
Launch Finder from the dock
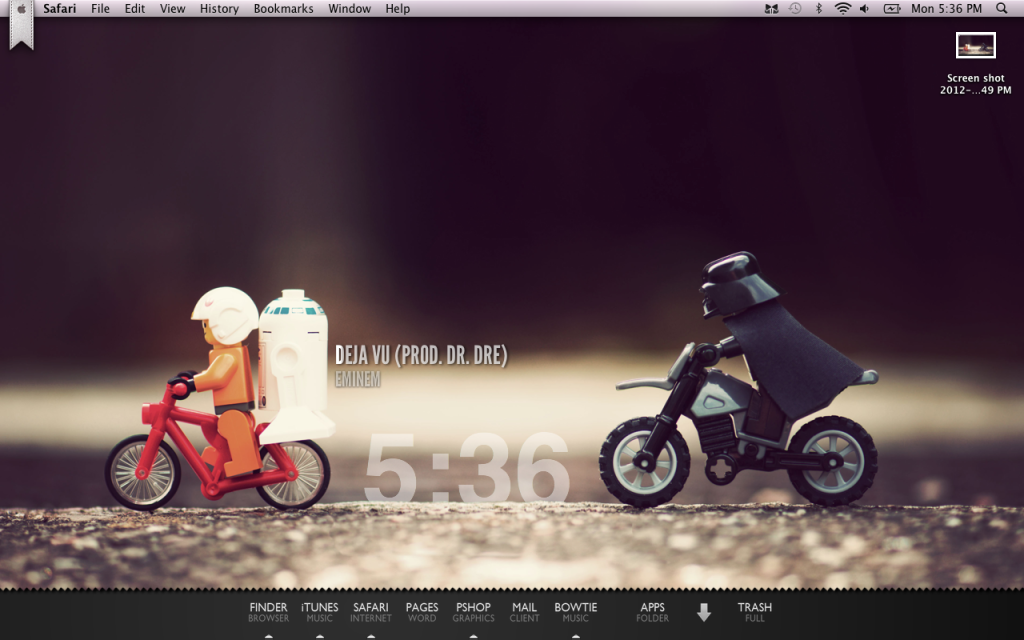click(268, 612)
